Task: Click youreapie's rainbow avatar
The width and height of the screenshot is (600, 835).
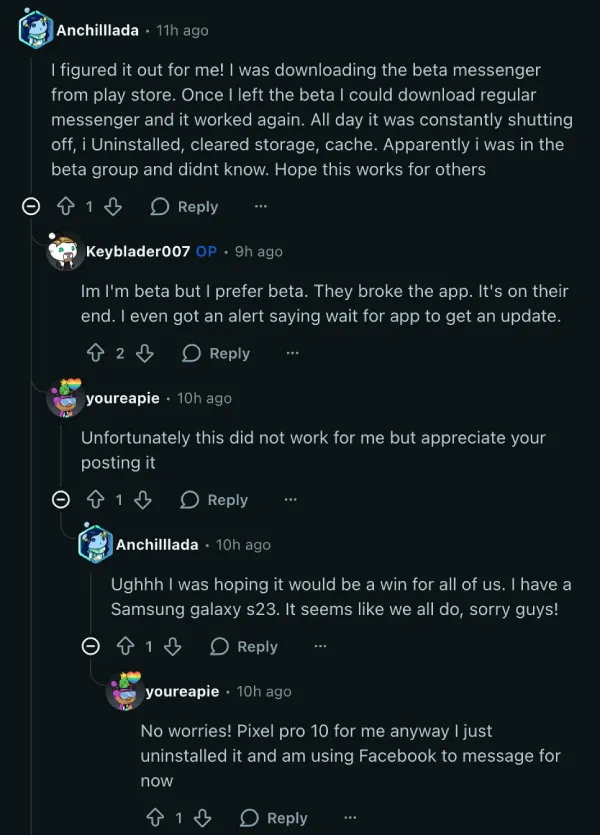Action: pos(64,398)
